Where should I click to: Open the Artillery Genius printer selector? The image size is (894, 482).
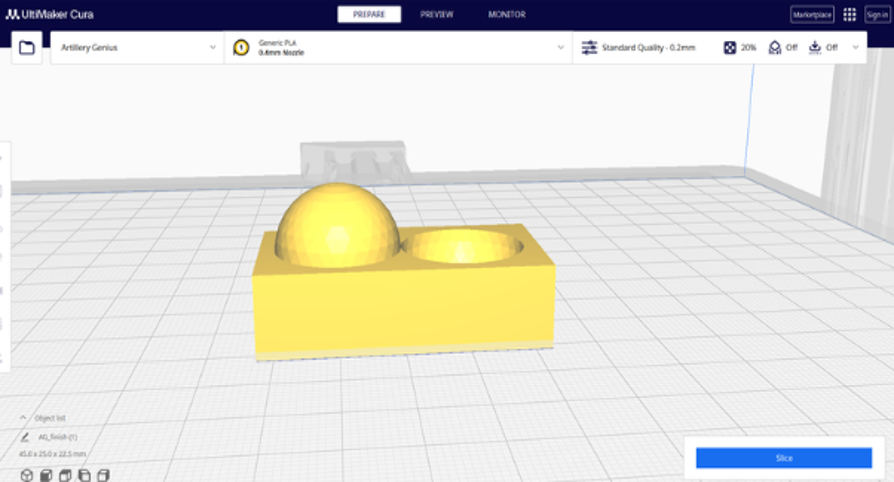(x=137, y=47)
